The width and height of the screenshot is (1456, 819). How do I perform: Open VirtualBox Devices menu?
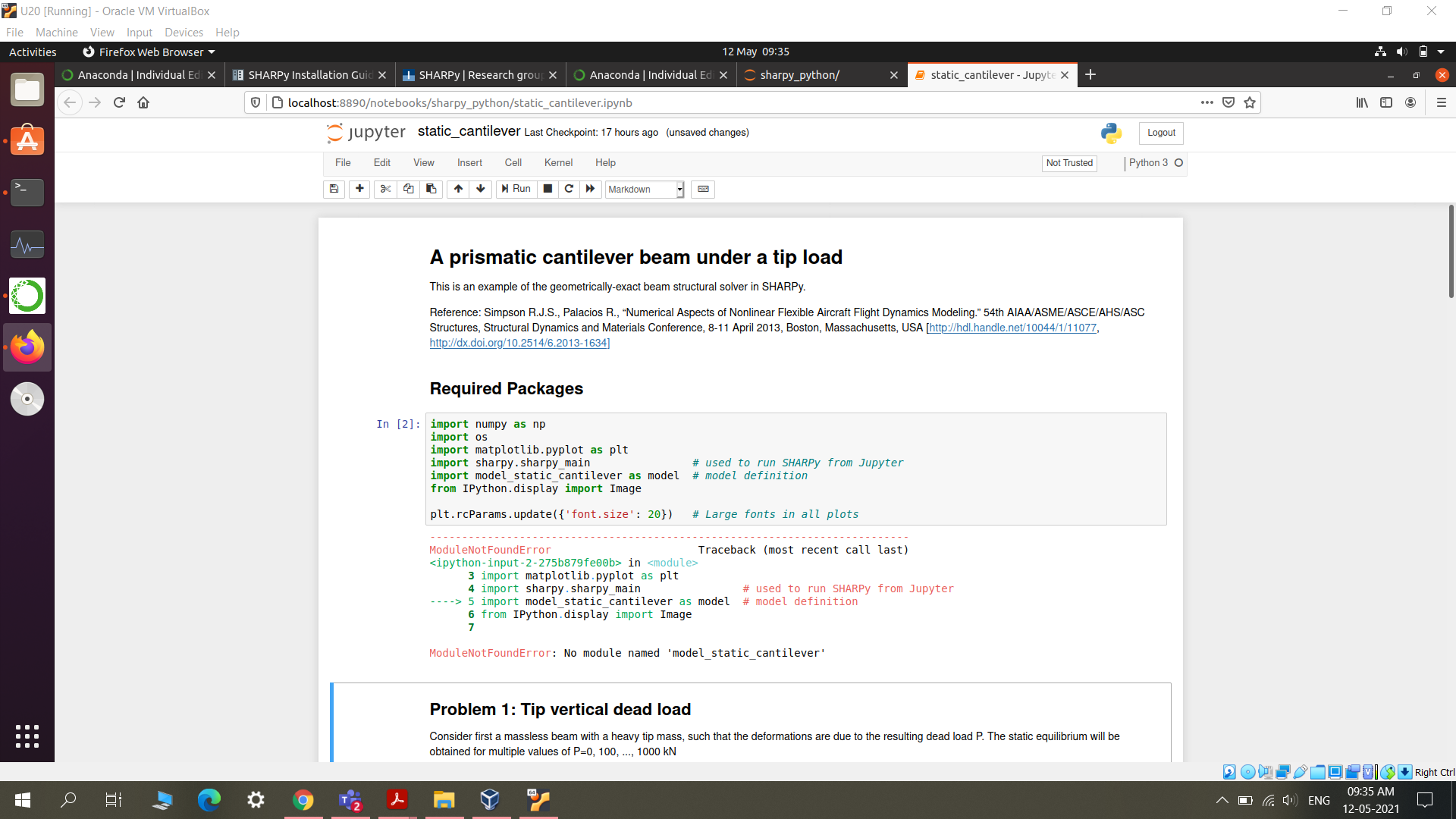tap(184, 32)
